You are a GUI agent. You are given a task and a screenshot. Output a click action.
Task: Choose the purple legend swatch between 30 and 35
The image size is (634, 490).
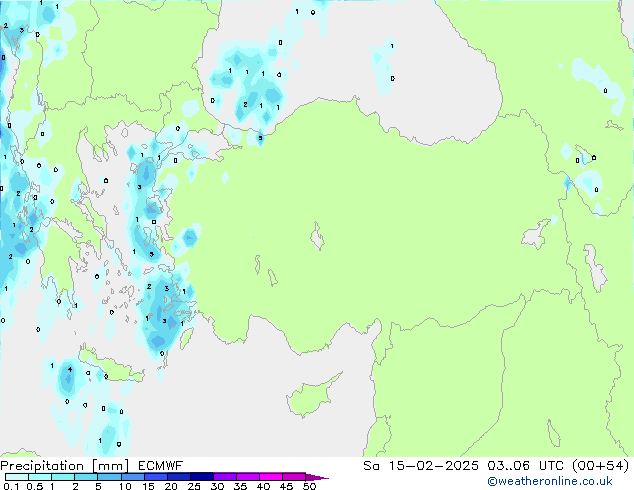(224, 477)
